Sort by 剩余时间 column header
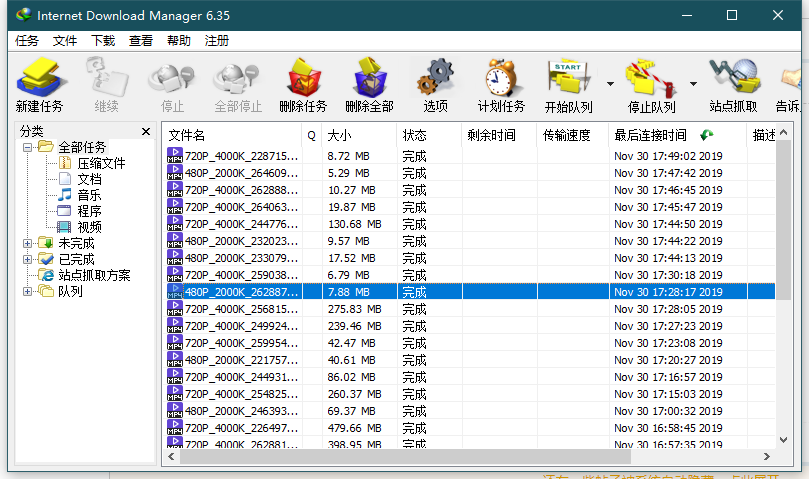Image resolution: width=809 pixels, height=479 pixels. point(499,135)
